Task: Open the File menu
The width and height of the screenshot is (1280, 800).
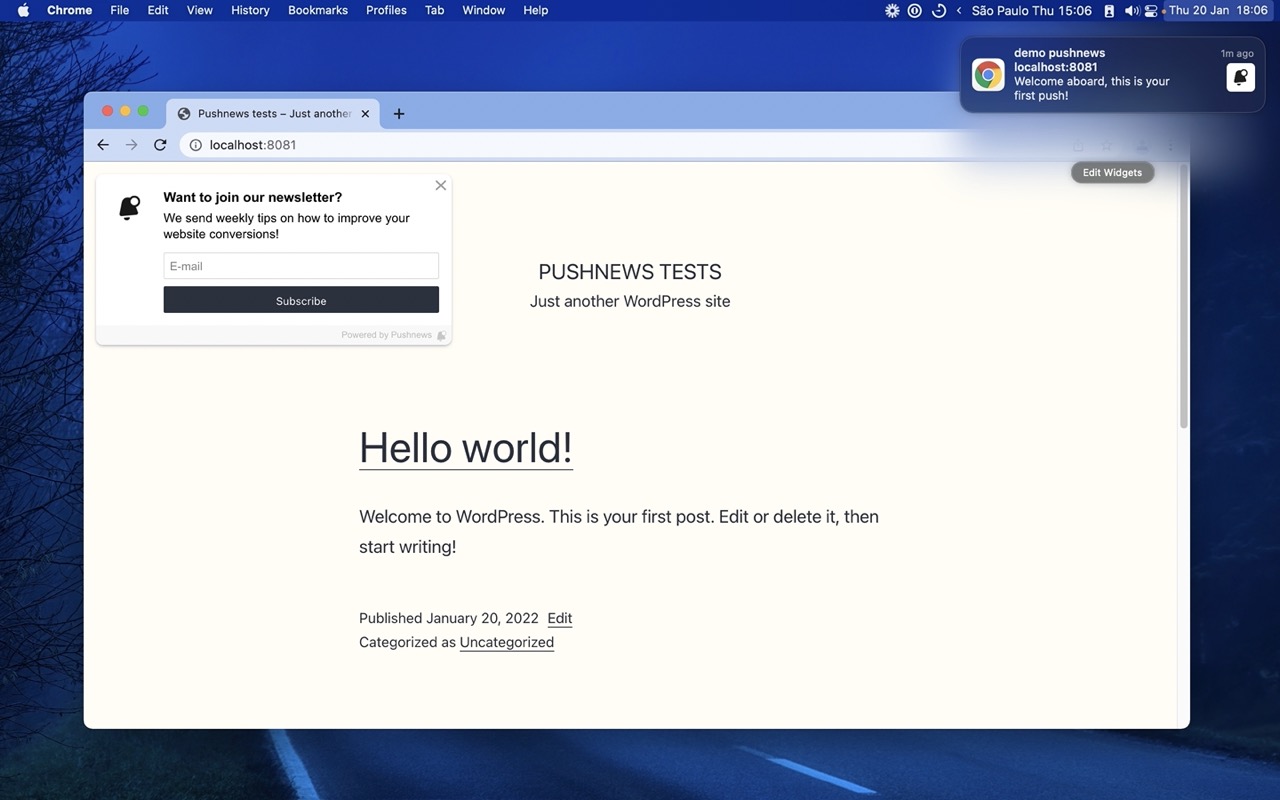Action: click(x=120, y=10)
